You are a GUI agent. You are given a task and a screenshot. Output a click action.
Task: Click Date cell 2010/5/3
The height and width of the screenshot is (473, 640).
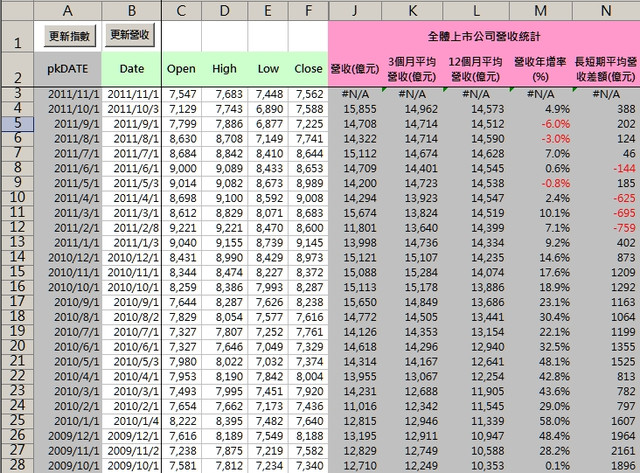[x=131, y=362]
